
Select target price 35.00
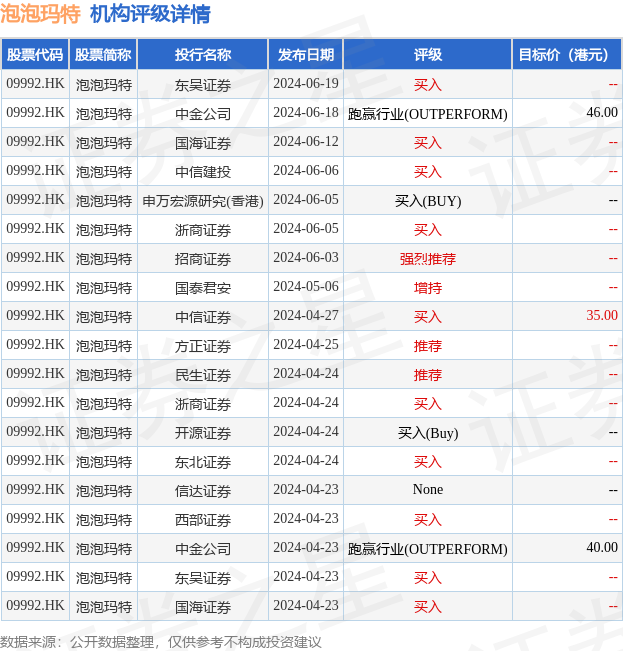click(602, 316)
